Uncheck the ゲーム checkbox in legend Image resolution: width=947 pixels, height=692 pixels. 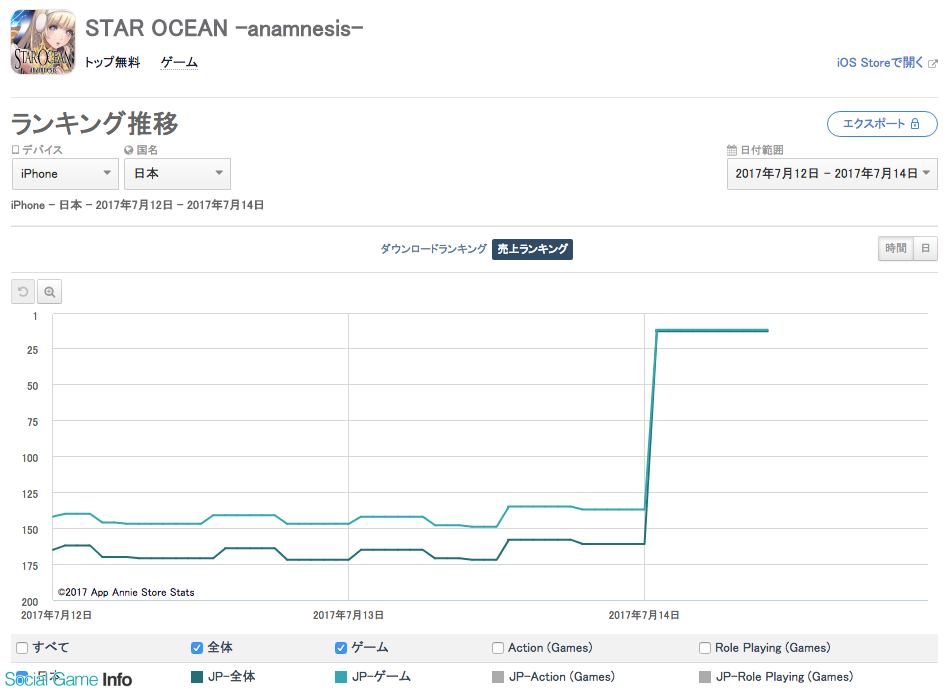(341, 648)
